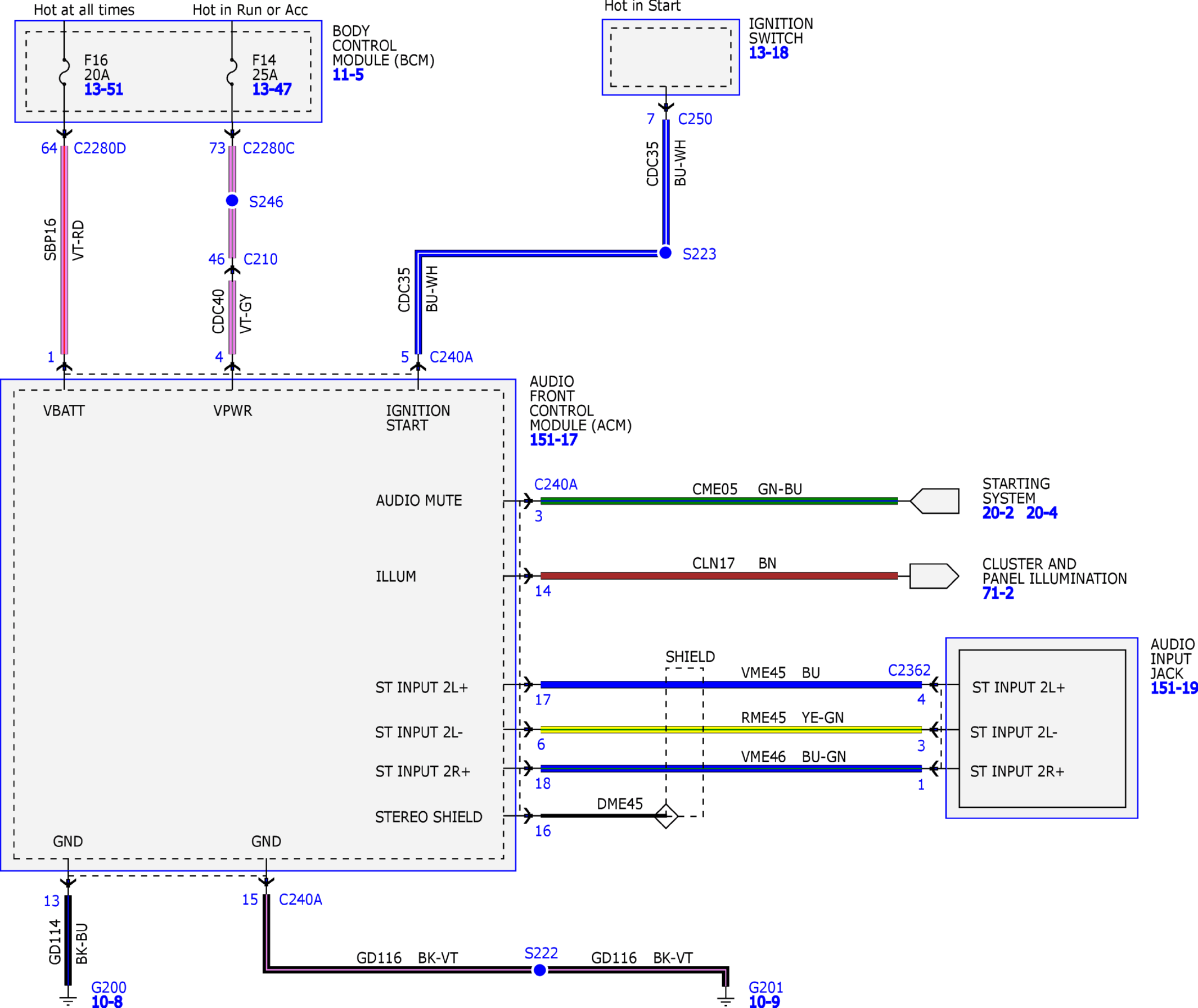Select the IGNITION START pin label
Image resolution: width=1198 pixels, height=1008 pixels.
(418, 418)
